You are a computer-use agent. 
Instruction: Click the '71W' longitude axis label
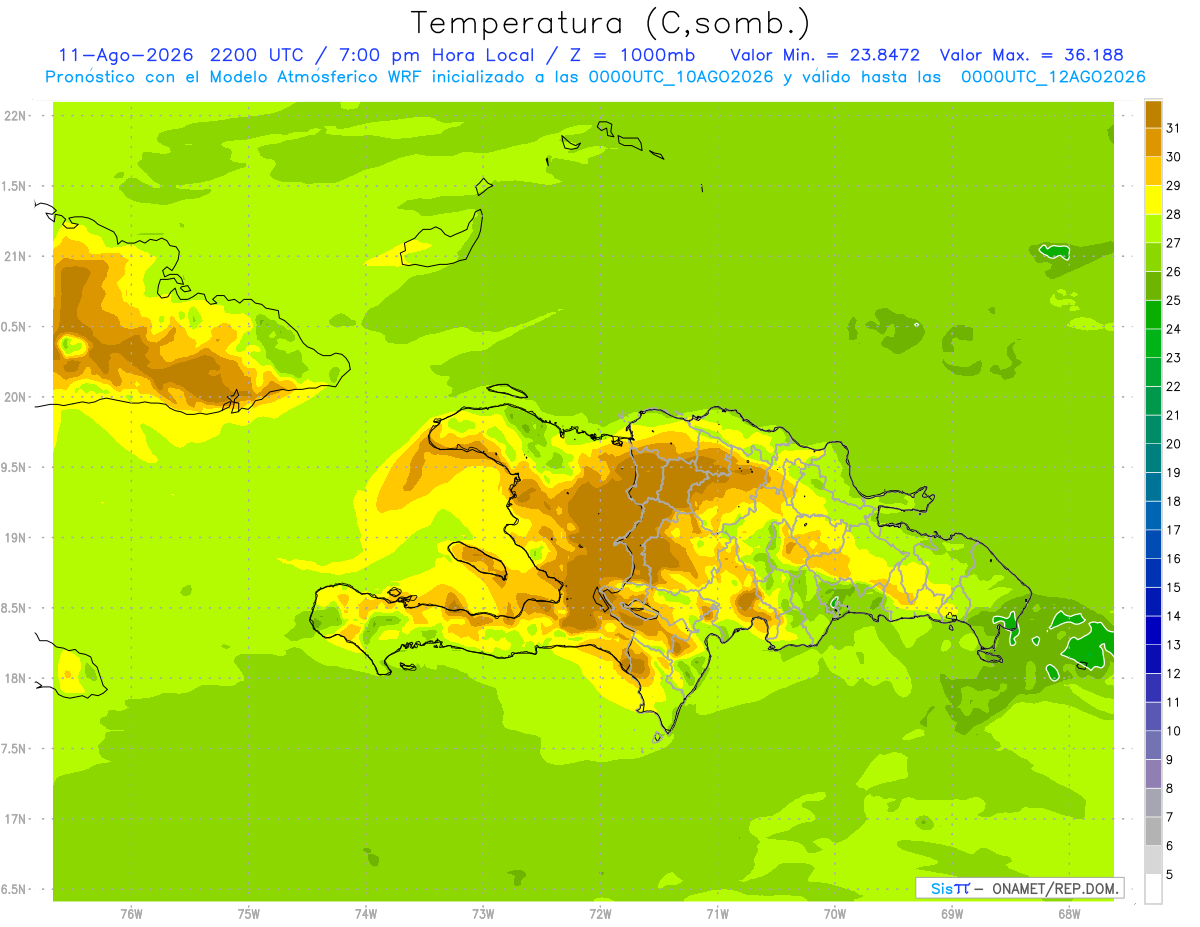coord(717,913)
